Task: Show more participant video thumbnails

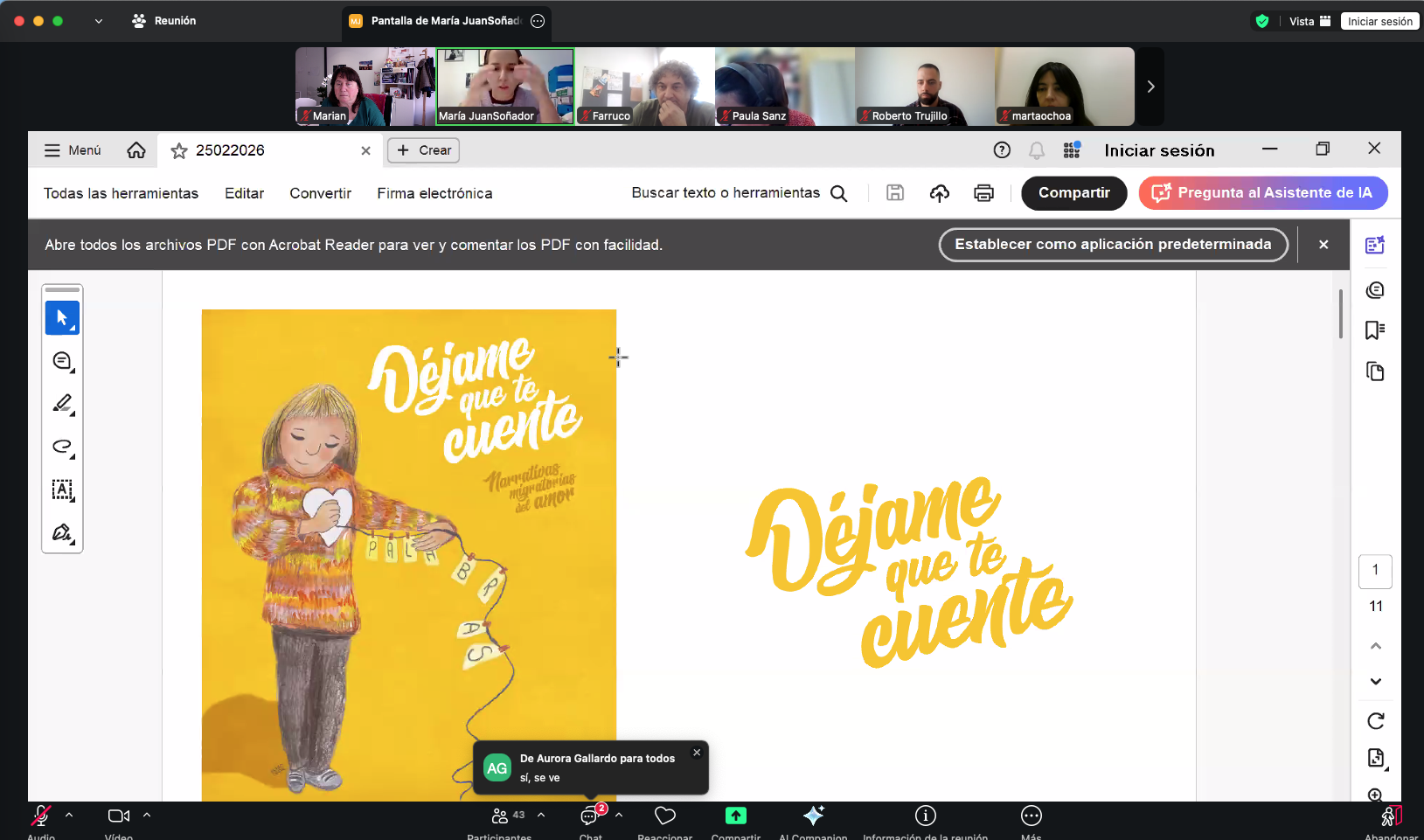Action: [x=1150, y=87]
